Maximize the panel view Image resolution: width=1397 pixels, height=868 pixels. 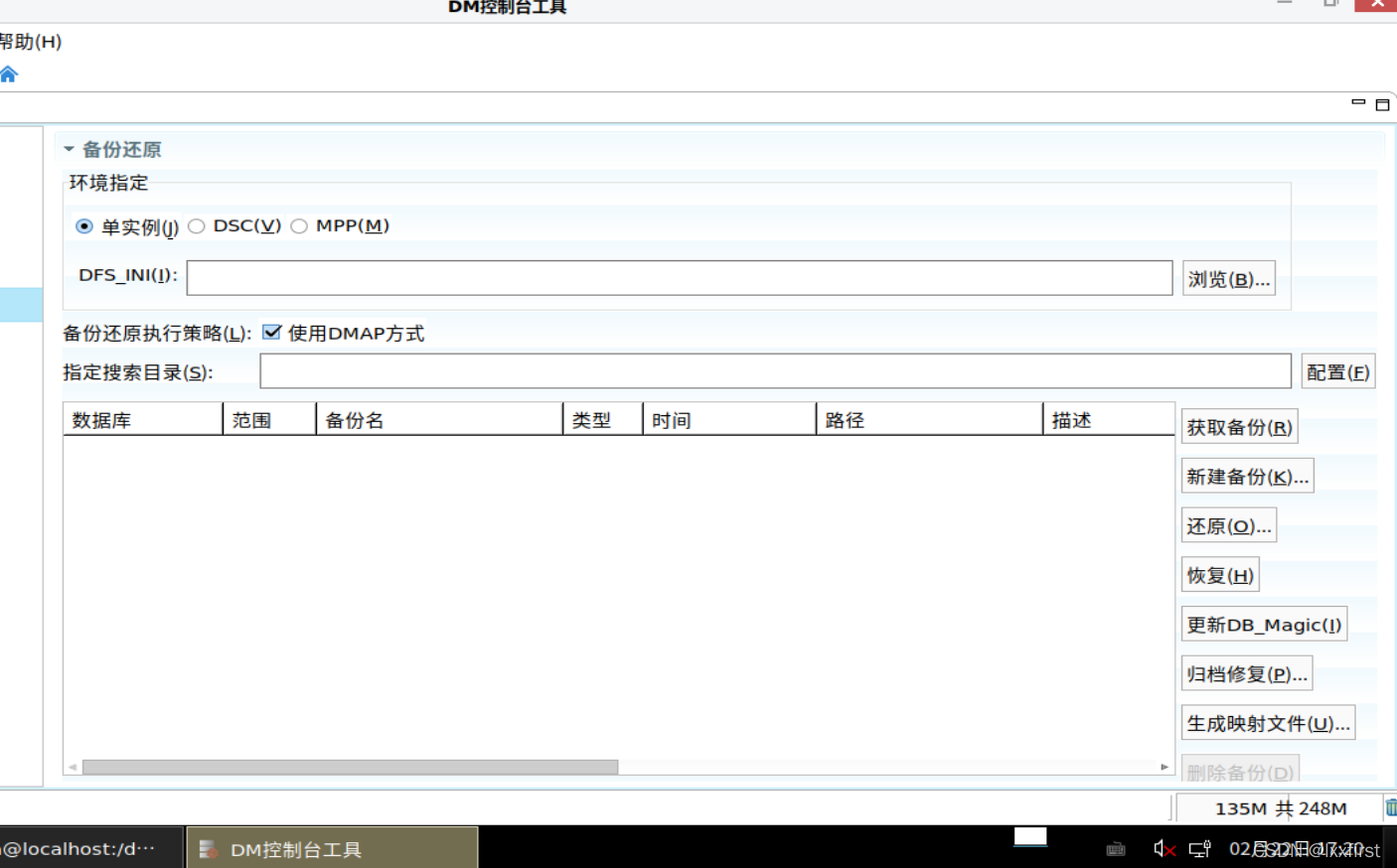point(1382,104)
